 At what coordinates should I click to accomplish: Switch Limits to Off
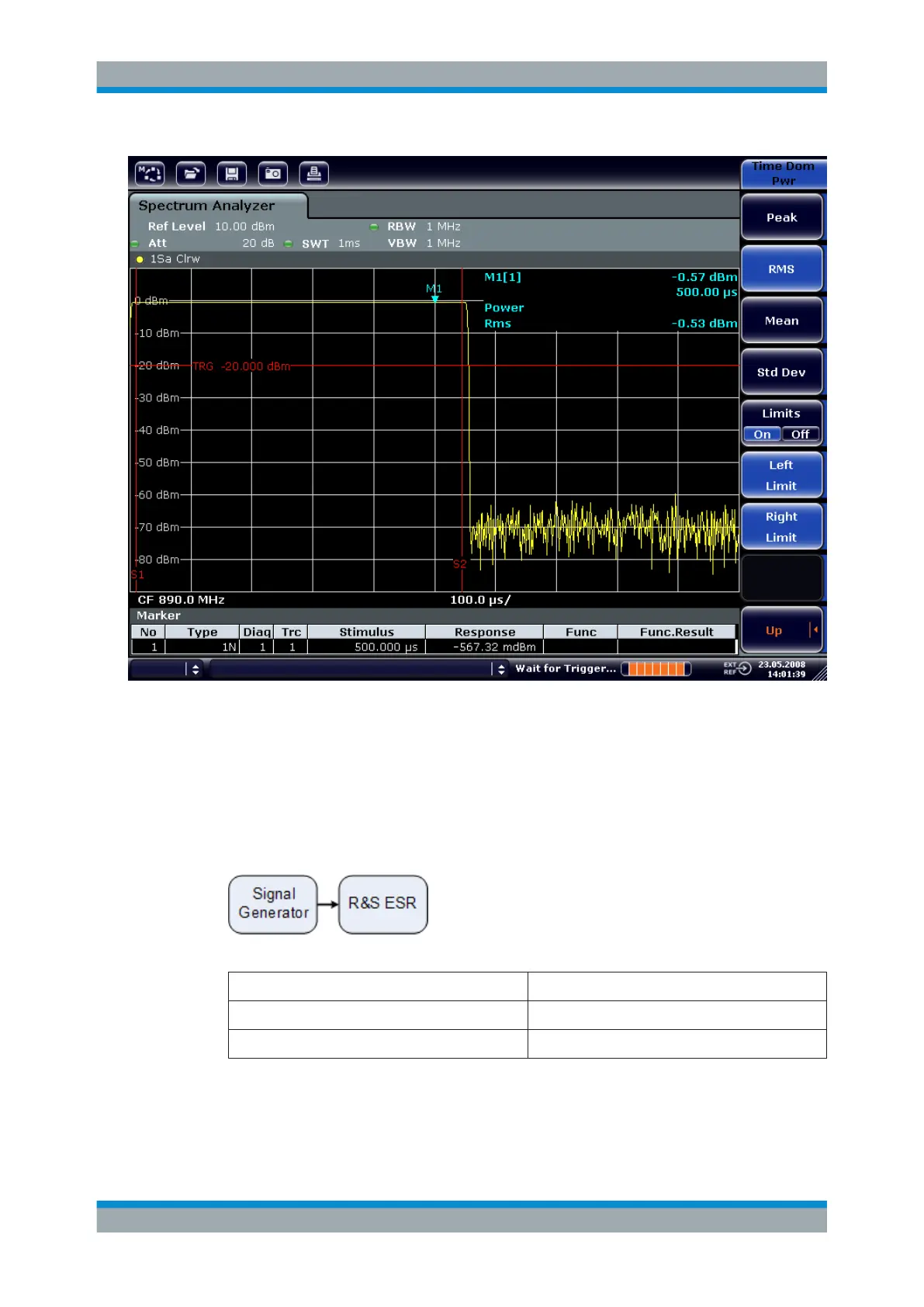pyautogui.click(x=801, y=435)
